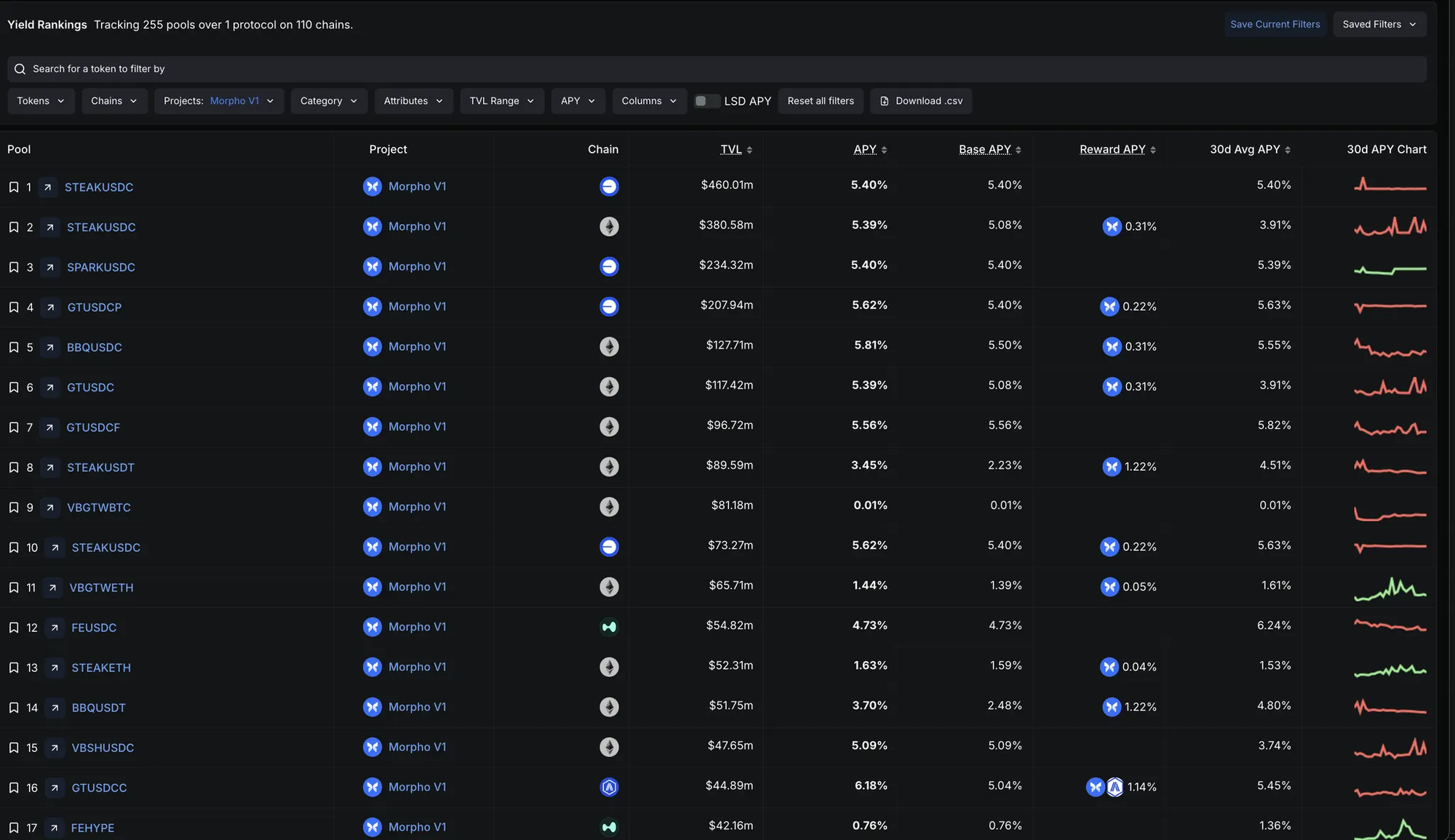Open the Attributes filter menu
1455x840 pixels.
click(x=412, y=101)
